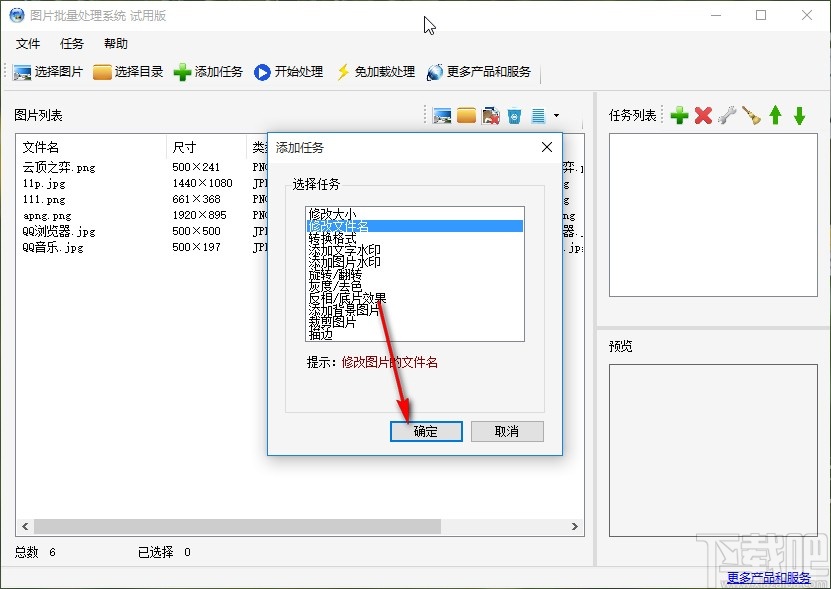Image resolution: width=831 pixels, height=589 pixels.
Task: Open the 文件 menu
Action: coord(28,43)
